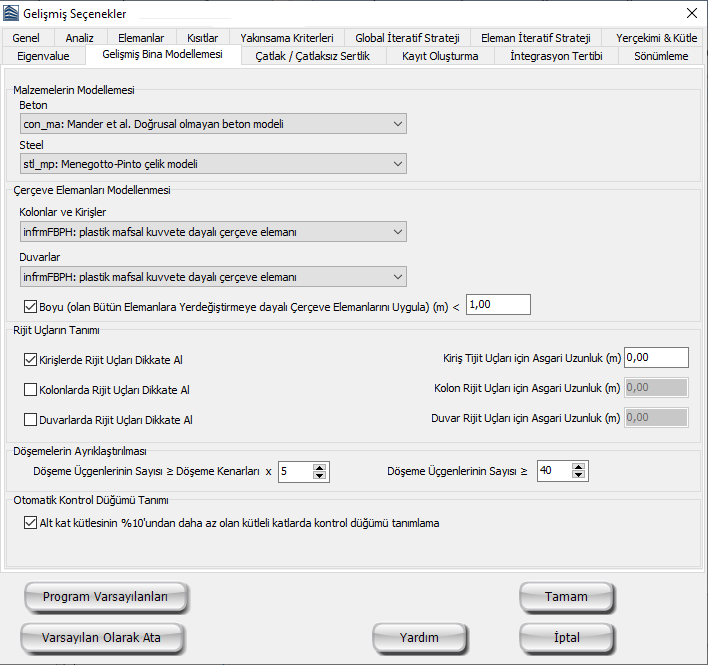This screenshot has width=708, height=665.
Task: Increase the Döşeme Kenarları multiplier stepper
Action: point(320,467)
